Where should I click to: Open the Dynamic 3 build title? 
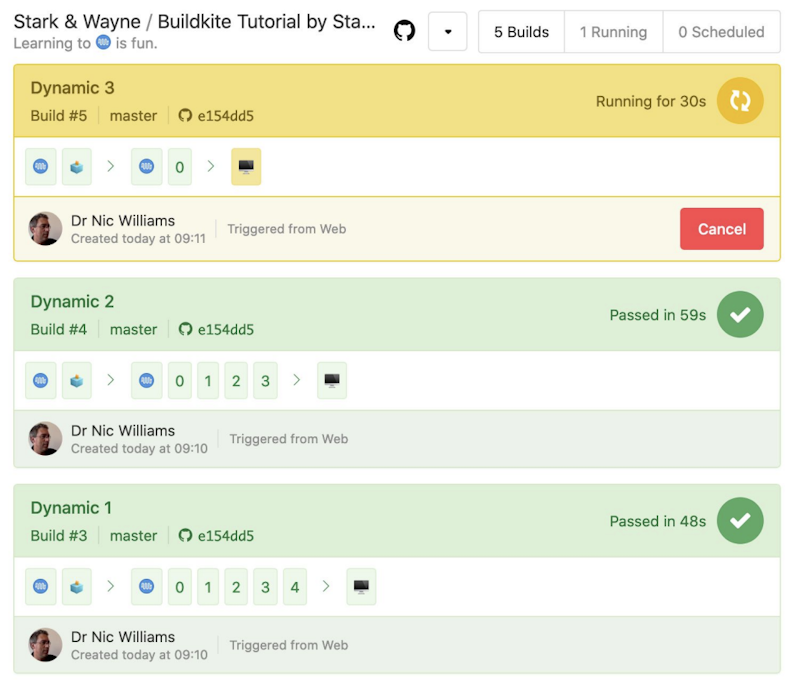[72, 88]
